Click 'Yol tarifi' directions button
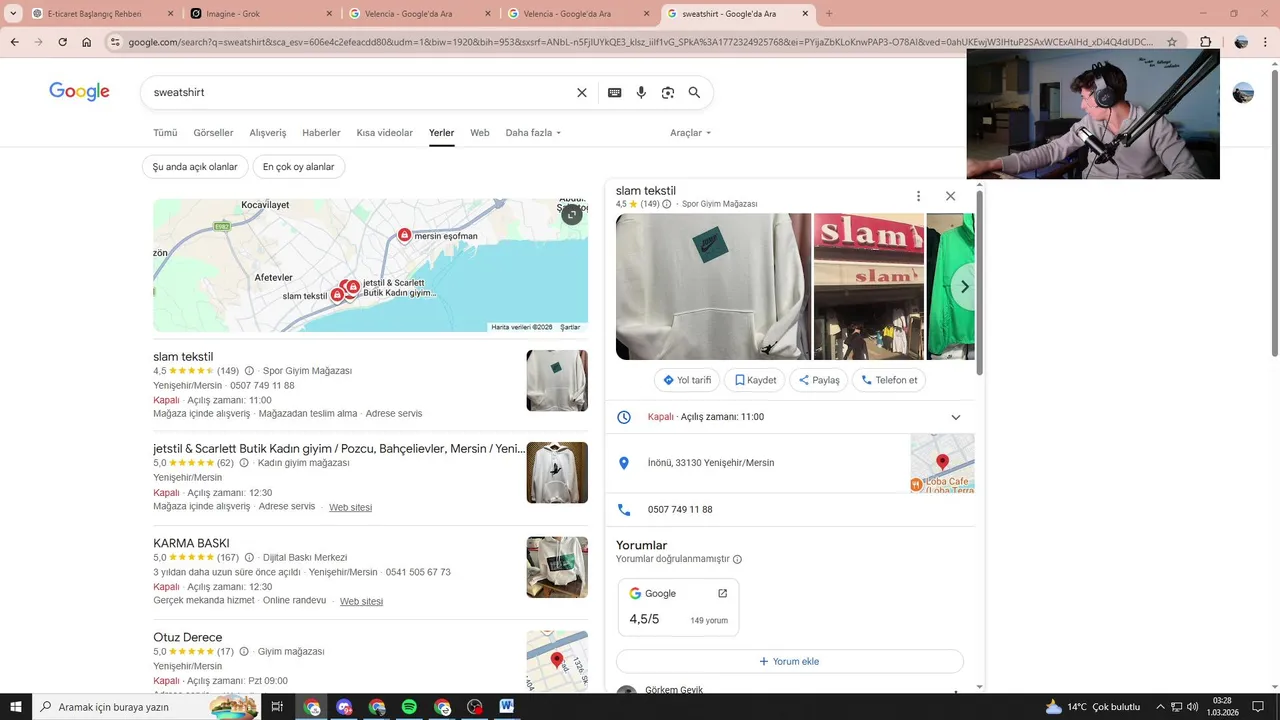The width and height of the screenshot is (1280, 720). click(687, 380)
